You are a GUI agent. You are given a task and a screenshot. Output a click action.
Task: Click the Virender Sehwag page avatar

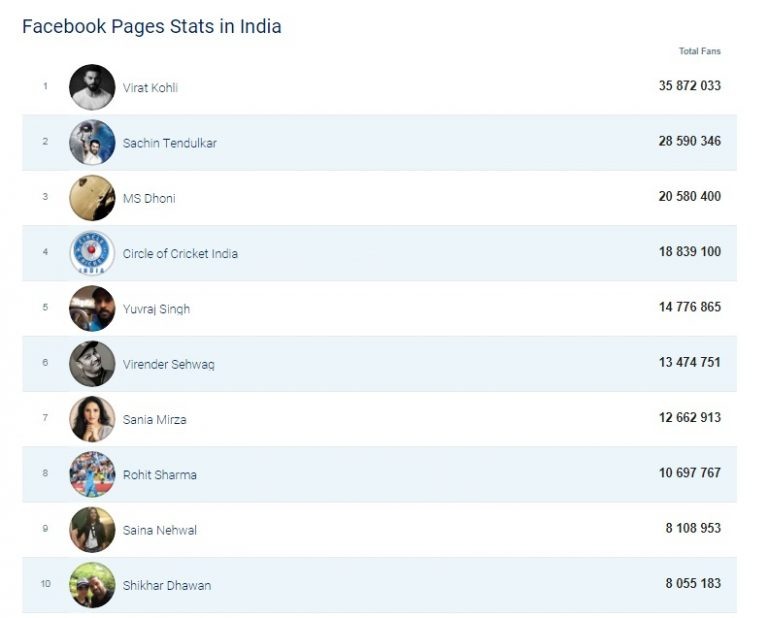92,364
